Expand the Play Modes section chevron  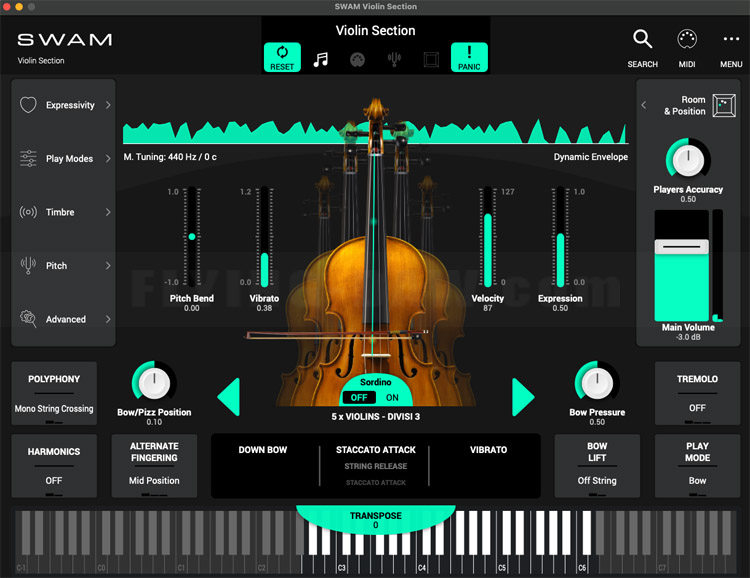click(x=108, y=158)
